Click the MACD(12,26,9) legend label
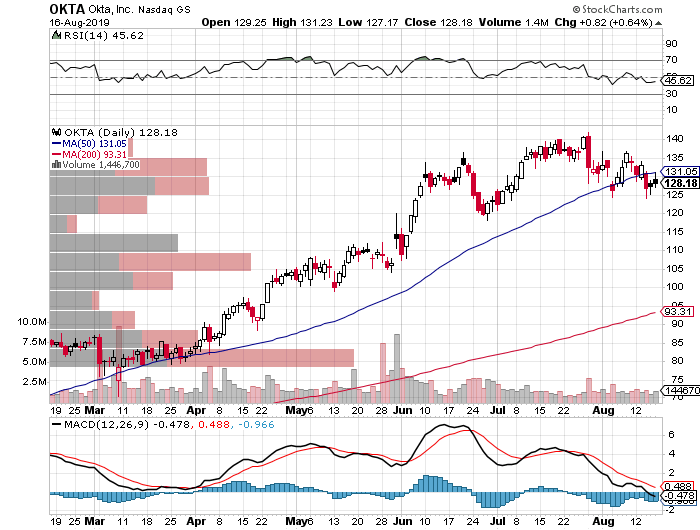Viewport: 700px width, 530px height. [x=106, y=424]
